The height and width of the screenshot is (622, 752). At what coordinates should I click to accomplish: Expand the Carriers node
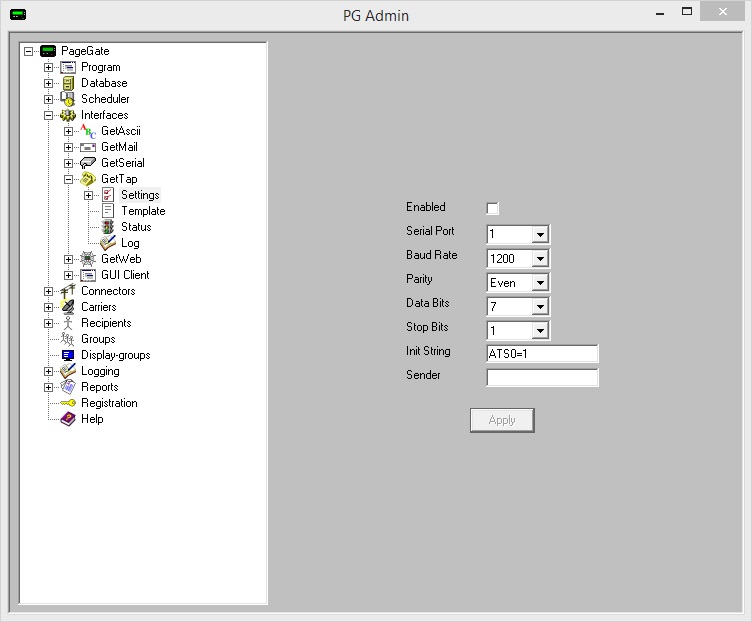point(48,307)
